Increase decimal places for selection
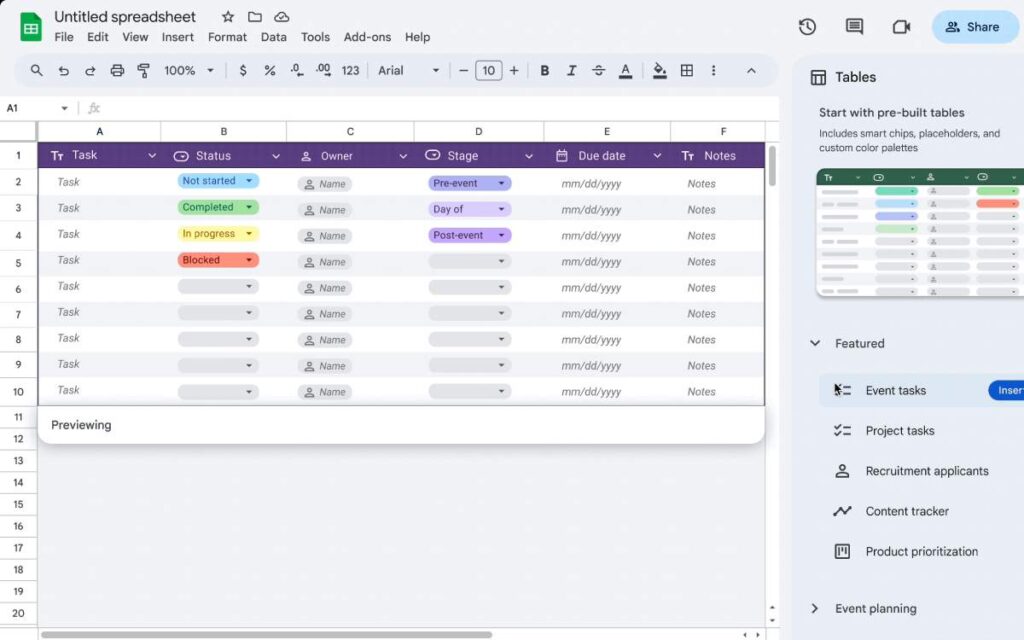The width and height of the screenshot is (1024, 640). [321, 71]
